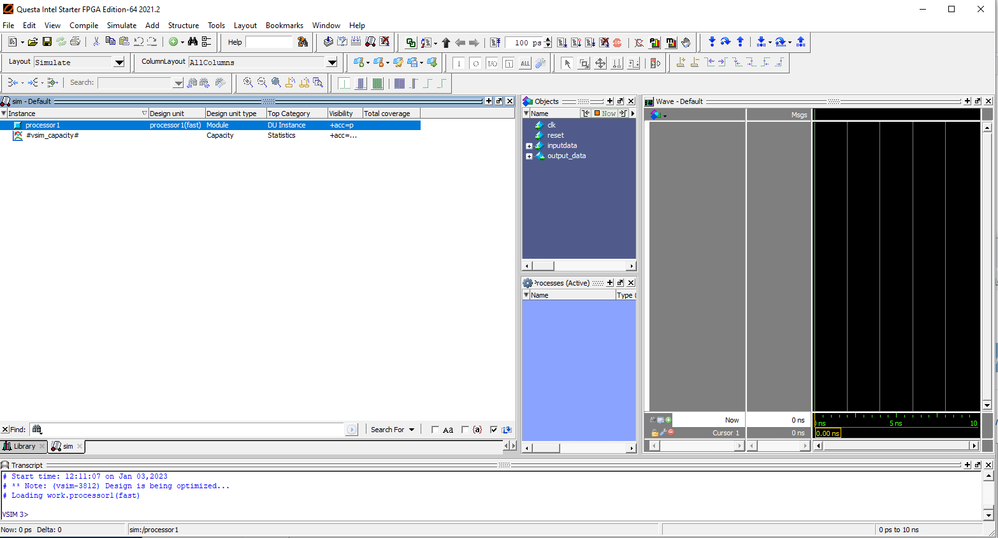The height and width of the screenshot is (538, 998).
Task: Click the Search For button
Action: click(x=392, y=430)
